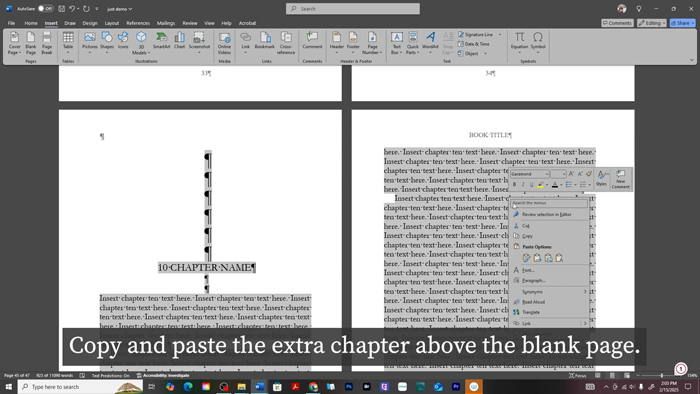
Task: Click the font color button
Action: (x=555, y=185)
